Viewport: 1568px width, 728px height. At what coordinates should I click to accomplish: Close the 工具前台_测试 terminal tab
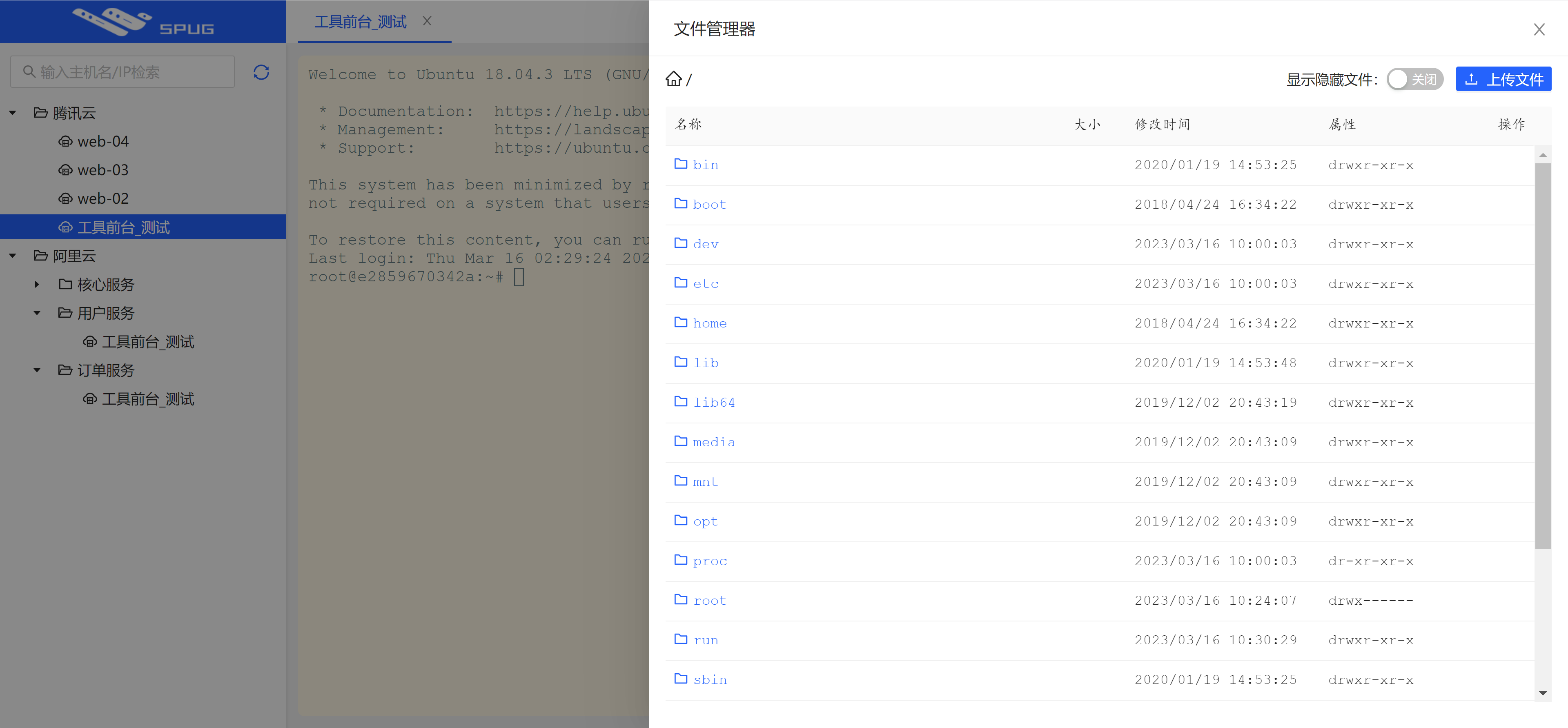pos(427,21)
